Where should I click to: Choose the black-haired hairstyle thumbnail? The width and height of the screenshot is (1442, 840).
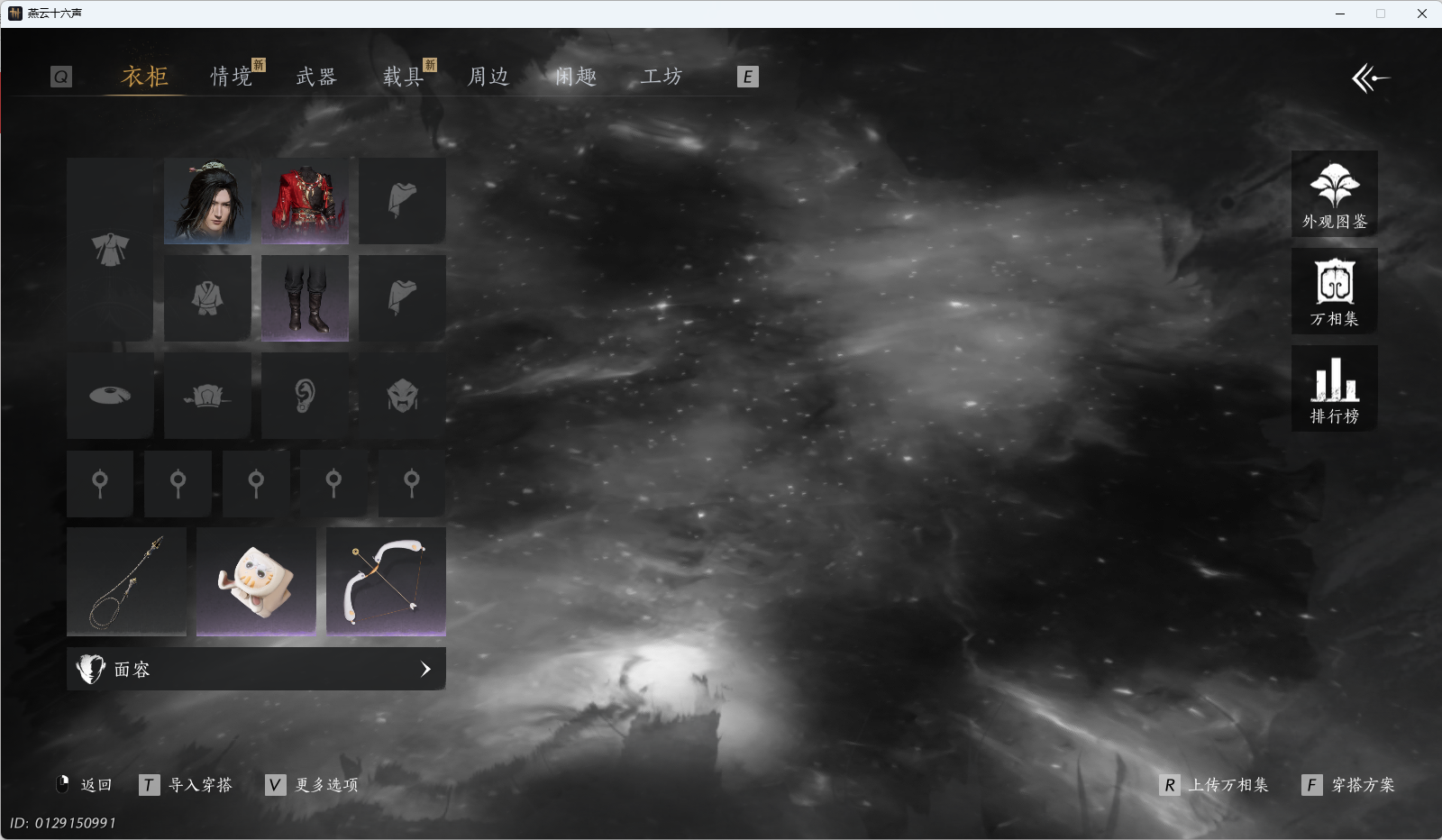pos(207,201)
